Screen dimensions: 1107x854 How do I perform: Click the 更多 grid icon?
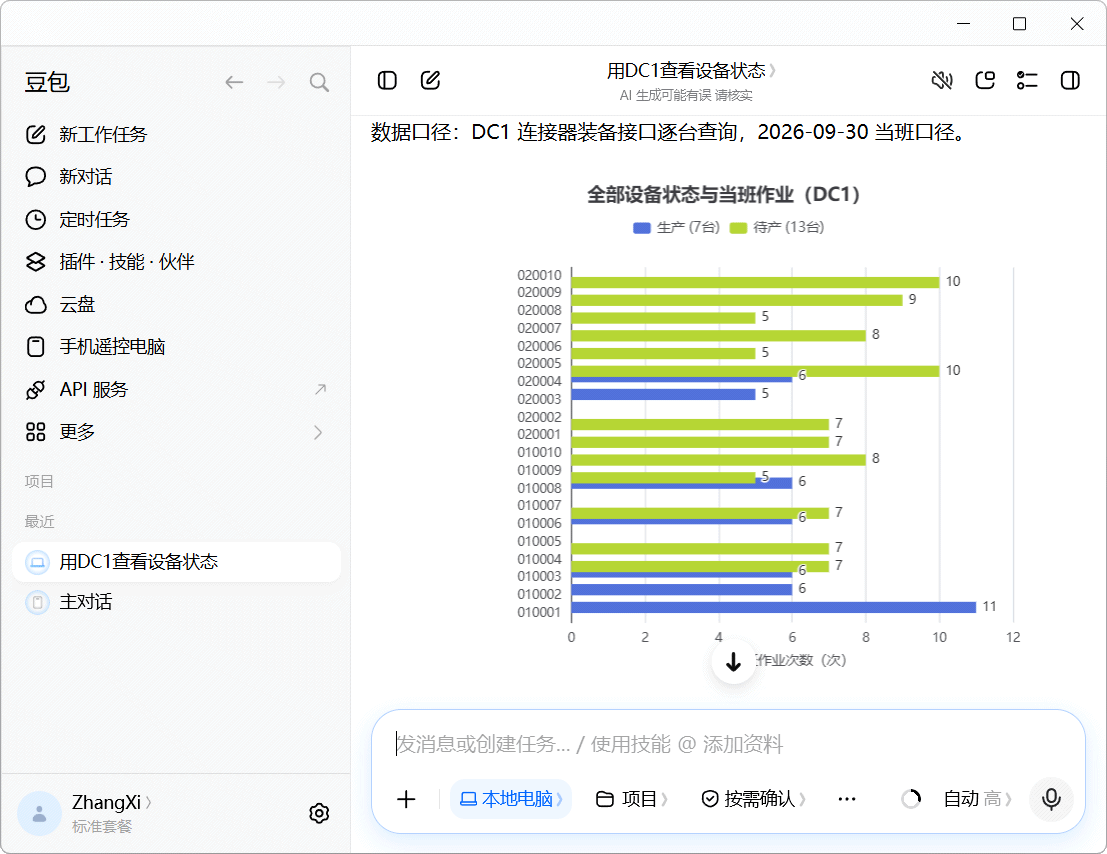point(35,432)
